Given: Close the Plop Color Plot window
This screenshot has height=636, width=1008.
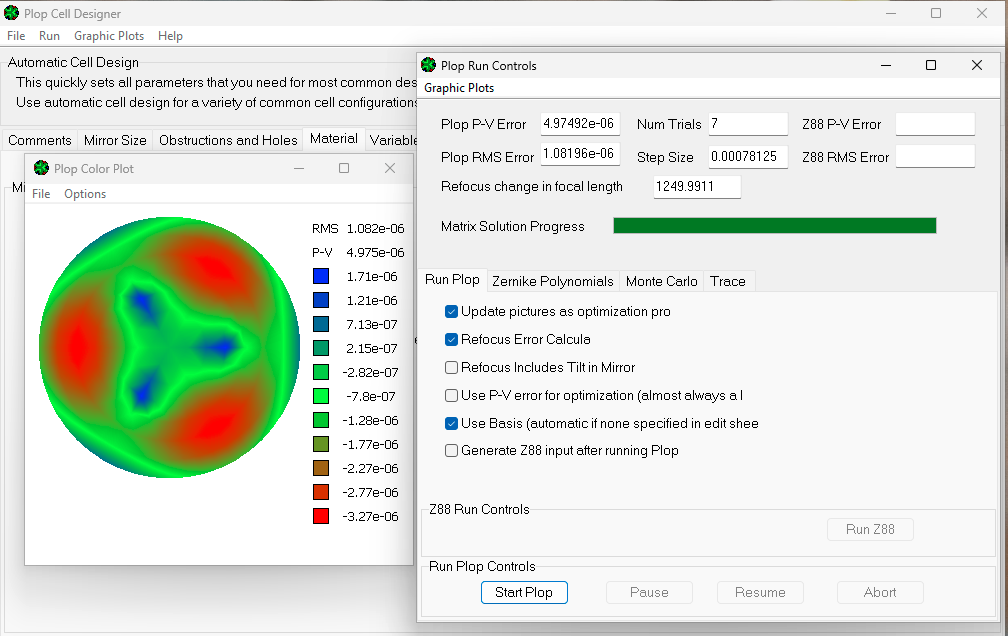Looking at the screenshot, I should (390, 168).
